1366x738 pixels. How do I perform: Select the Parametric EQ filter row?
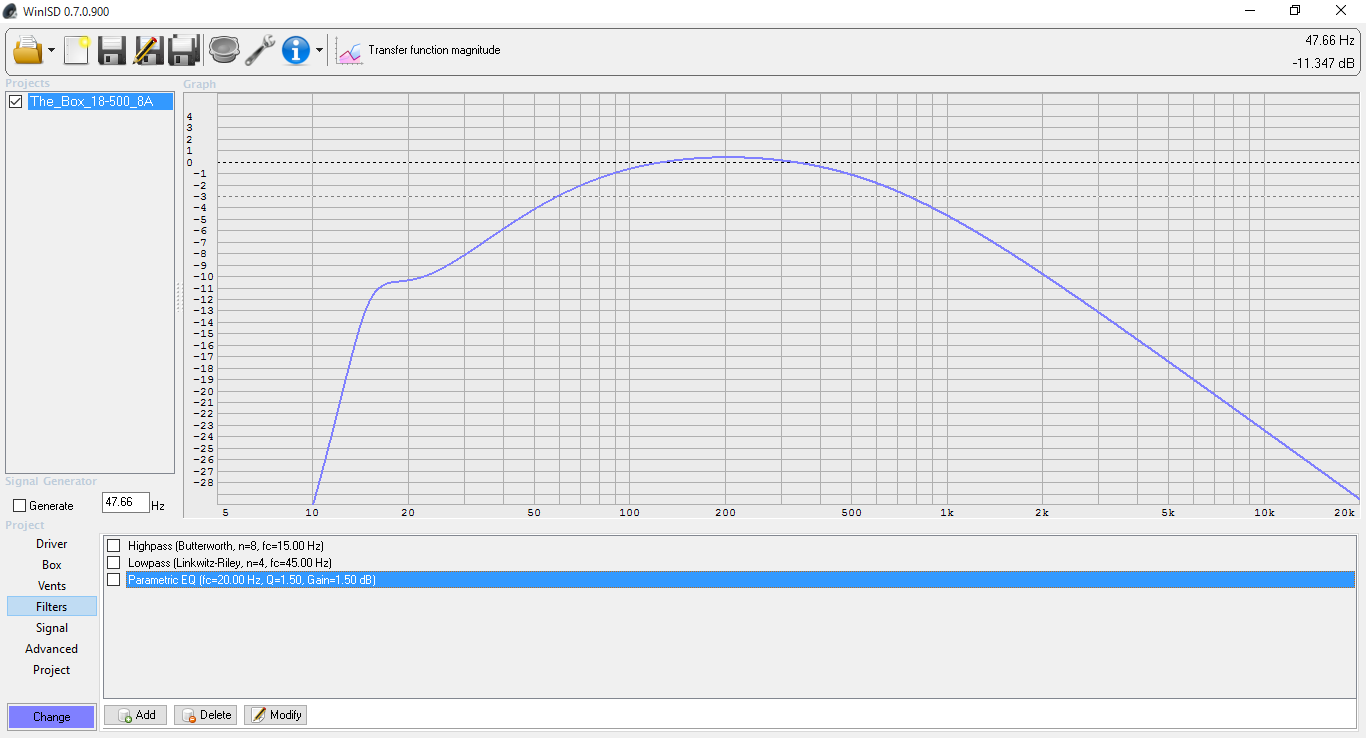pos(739,579)
